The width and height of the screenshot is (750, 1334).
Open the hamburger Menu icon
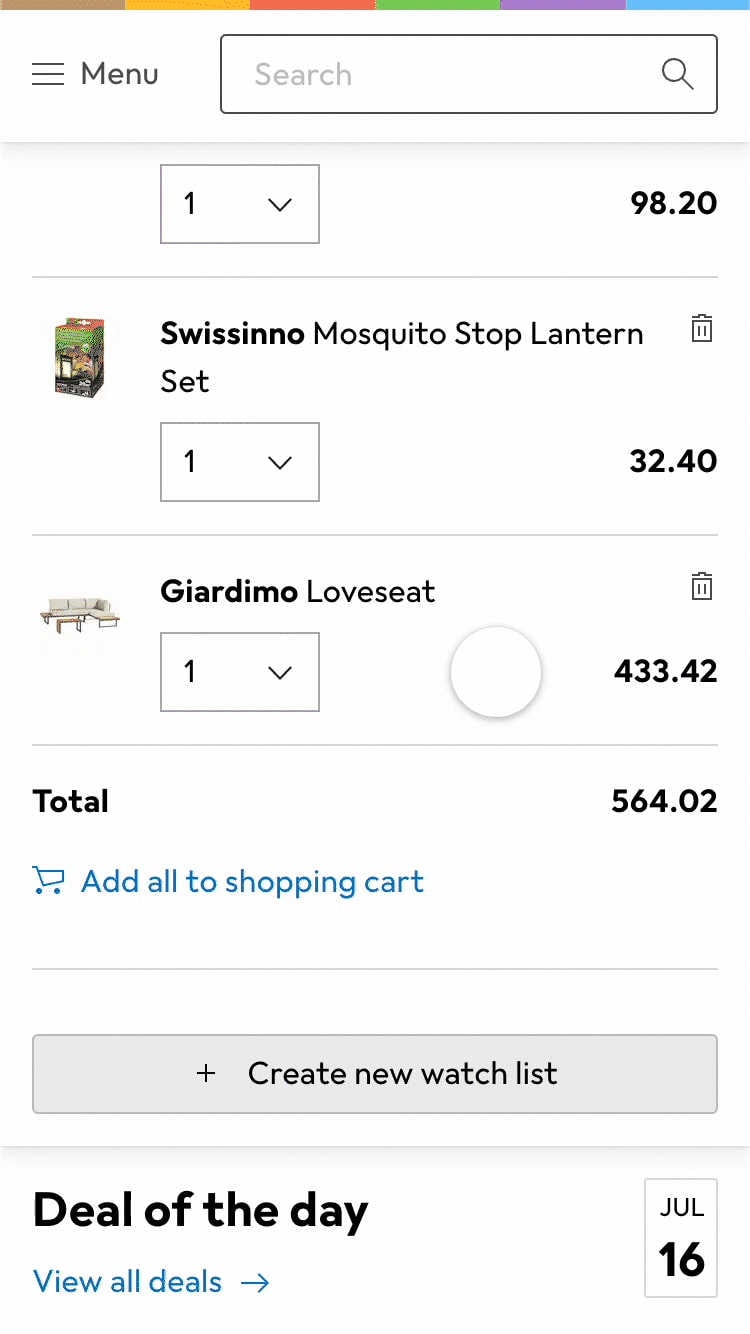pos(48,74)
